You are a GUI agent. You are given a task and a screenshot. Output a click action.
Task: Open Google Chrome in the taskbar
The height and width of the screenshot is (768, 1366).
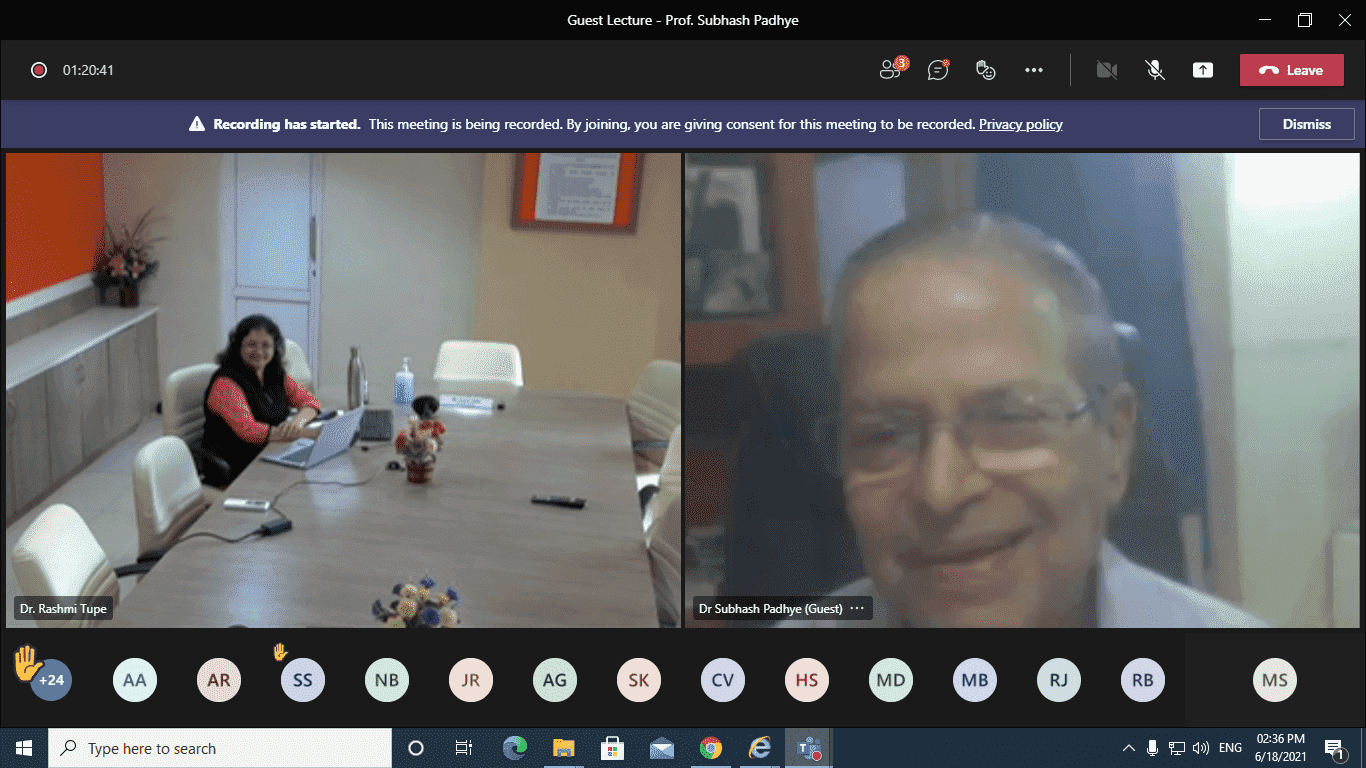pos(711,748)
